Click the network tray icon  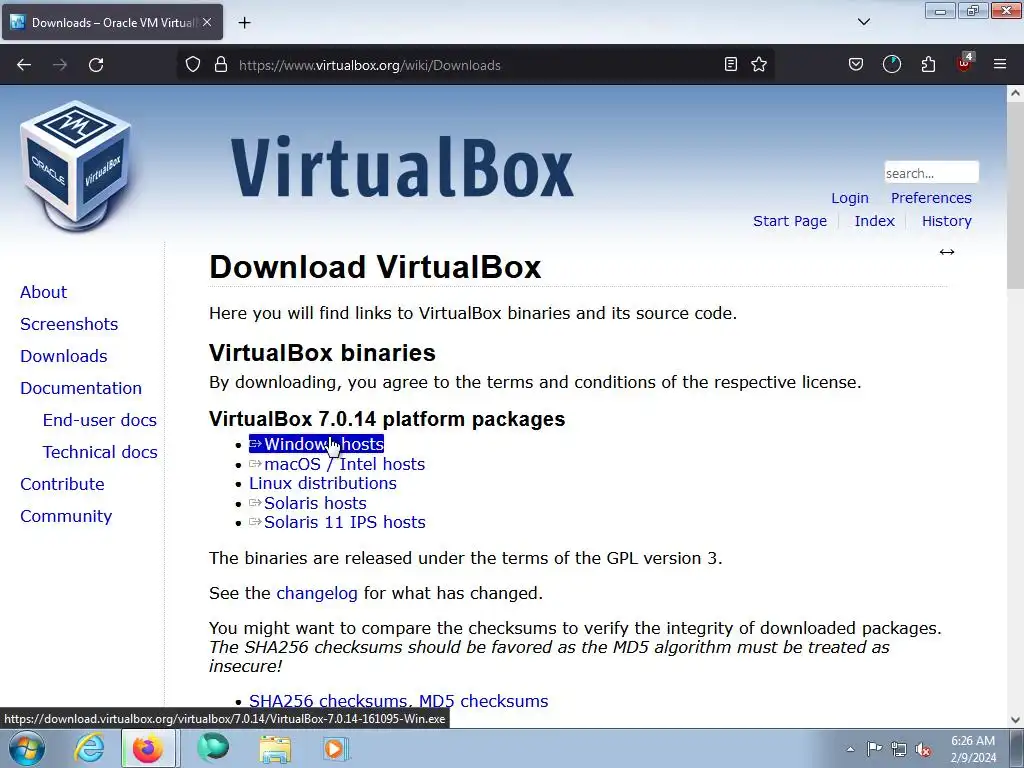[x=899, y=749]
